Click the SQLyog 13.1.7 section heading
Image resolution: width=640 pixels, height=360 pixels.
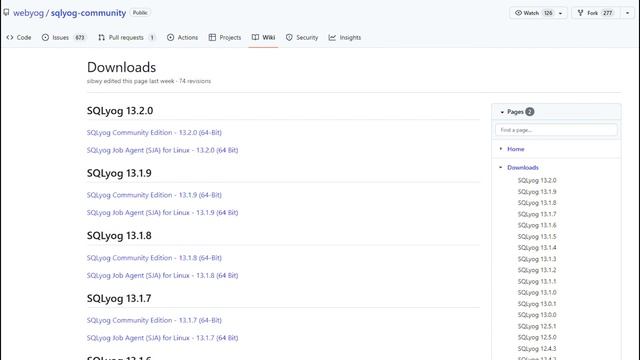coord(119,299)
